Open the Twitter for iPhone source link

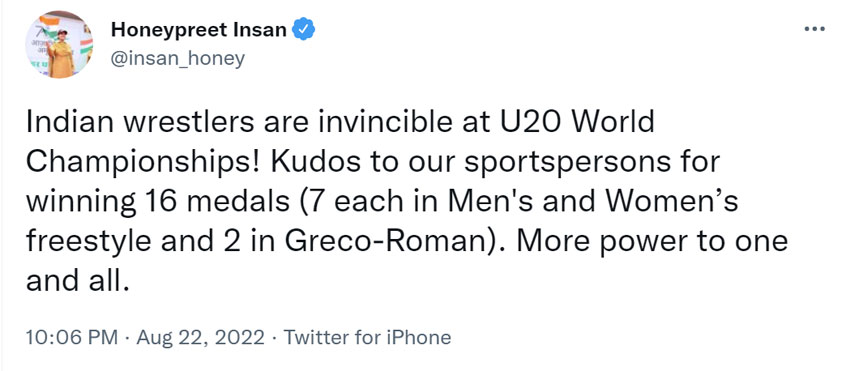point(368,337)
